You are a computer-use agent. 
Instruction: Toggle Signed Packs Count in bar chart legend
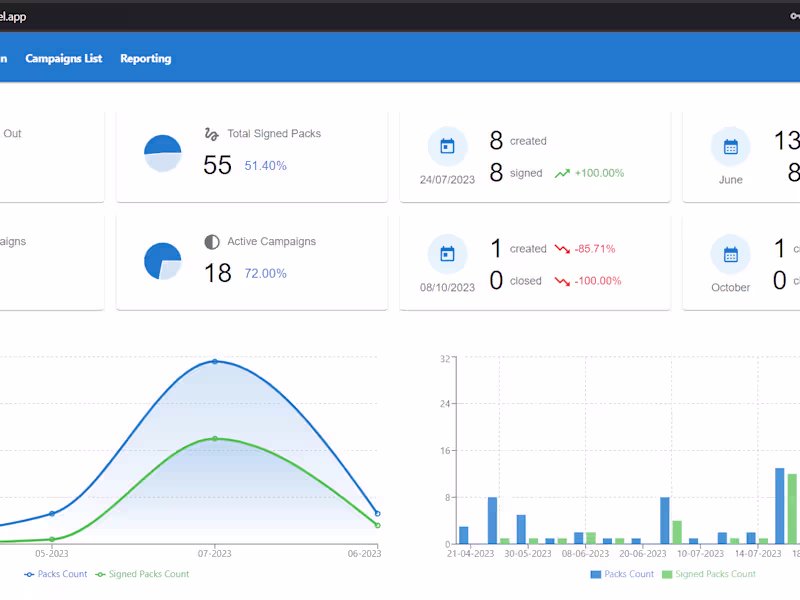point(709,574)
